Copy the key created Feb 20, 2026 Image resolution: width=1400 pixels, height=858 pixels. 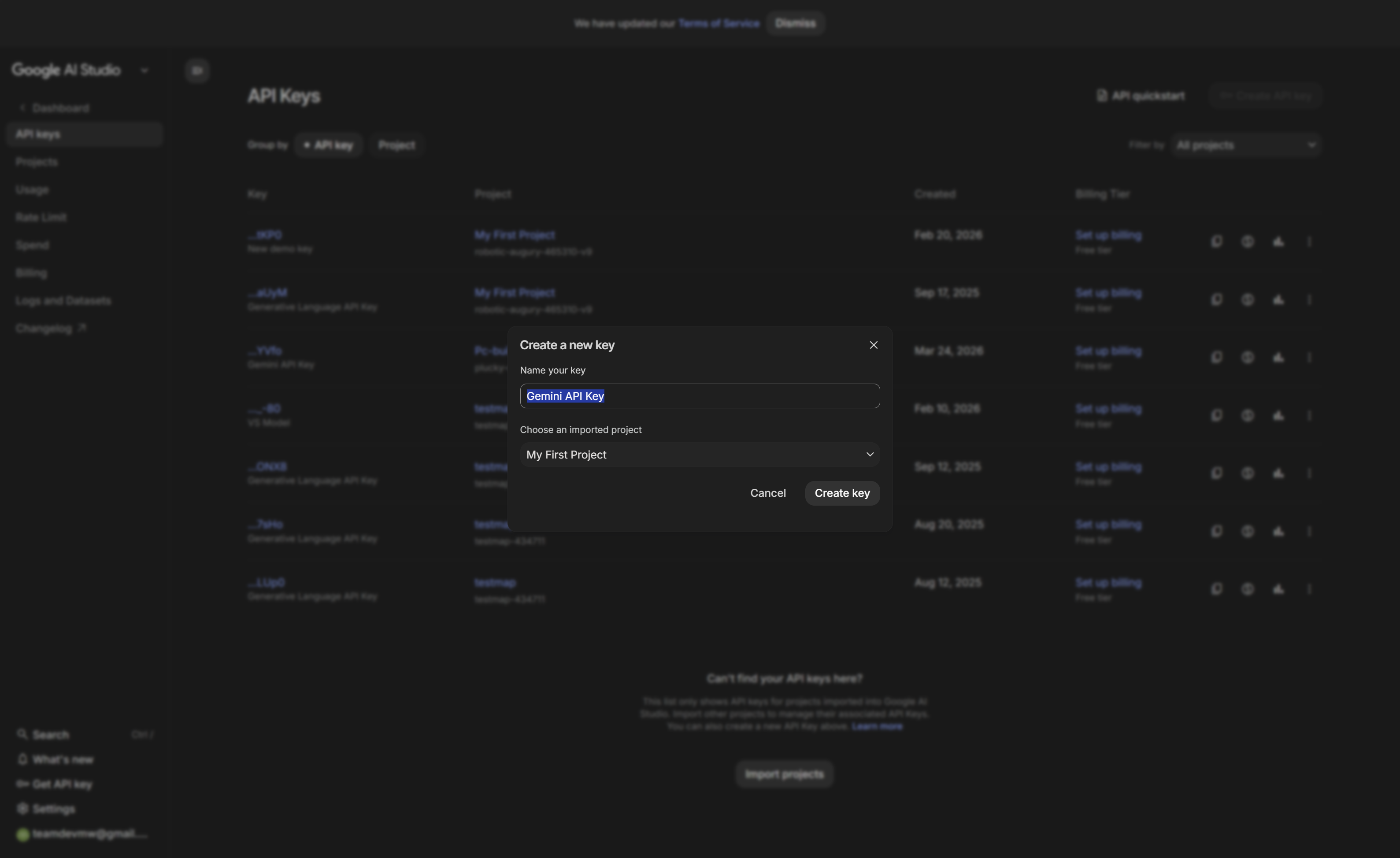(x=1216, y=241)
